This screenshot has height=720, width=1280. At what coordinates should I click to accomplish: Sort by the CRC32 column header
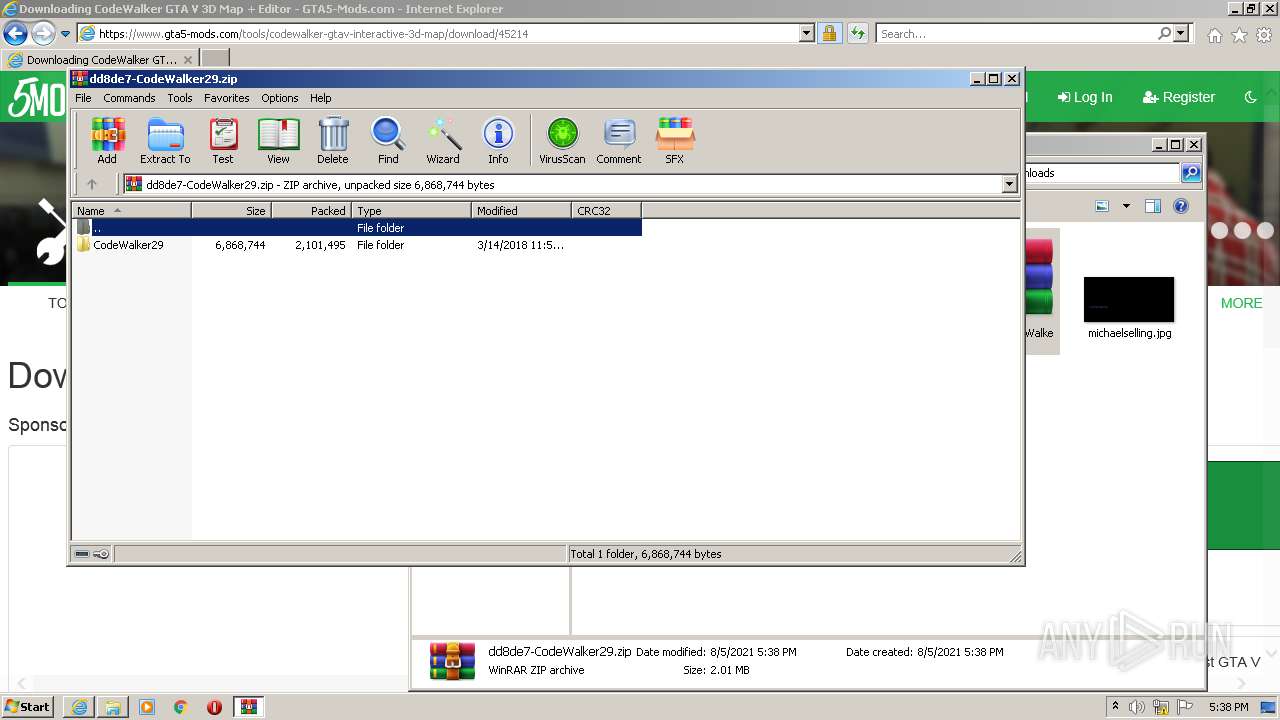pyautogui.click(x=606, y=210)
